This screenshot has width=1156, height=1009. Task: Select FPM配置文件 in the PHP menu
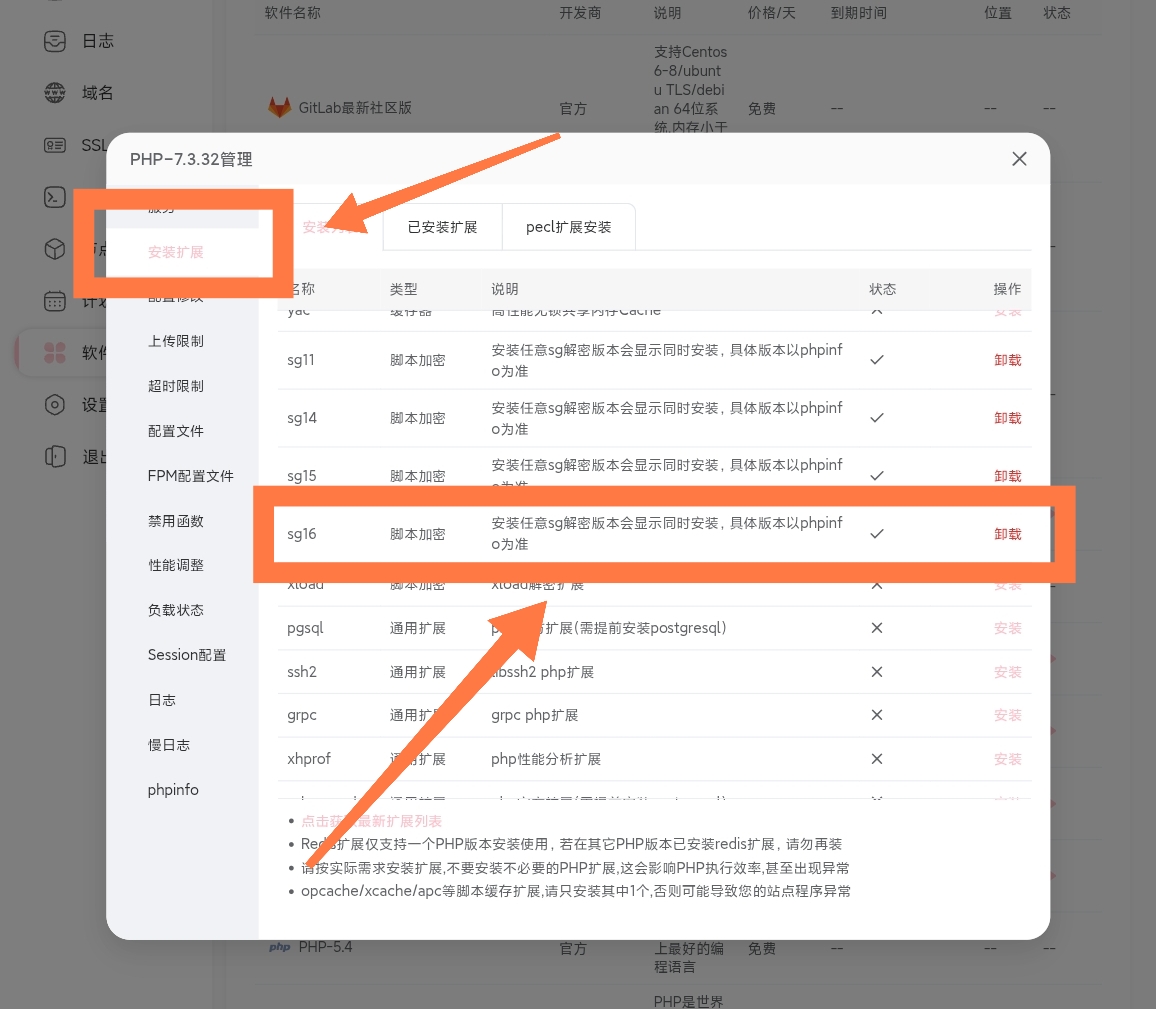click(x=190, y=476)
